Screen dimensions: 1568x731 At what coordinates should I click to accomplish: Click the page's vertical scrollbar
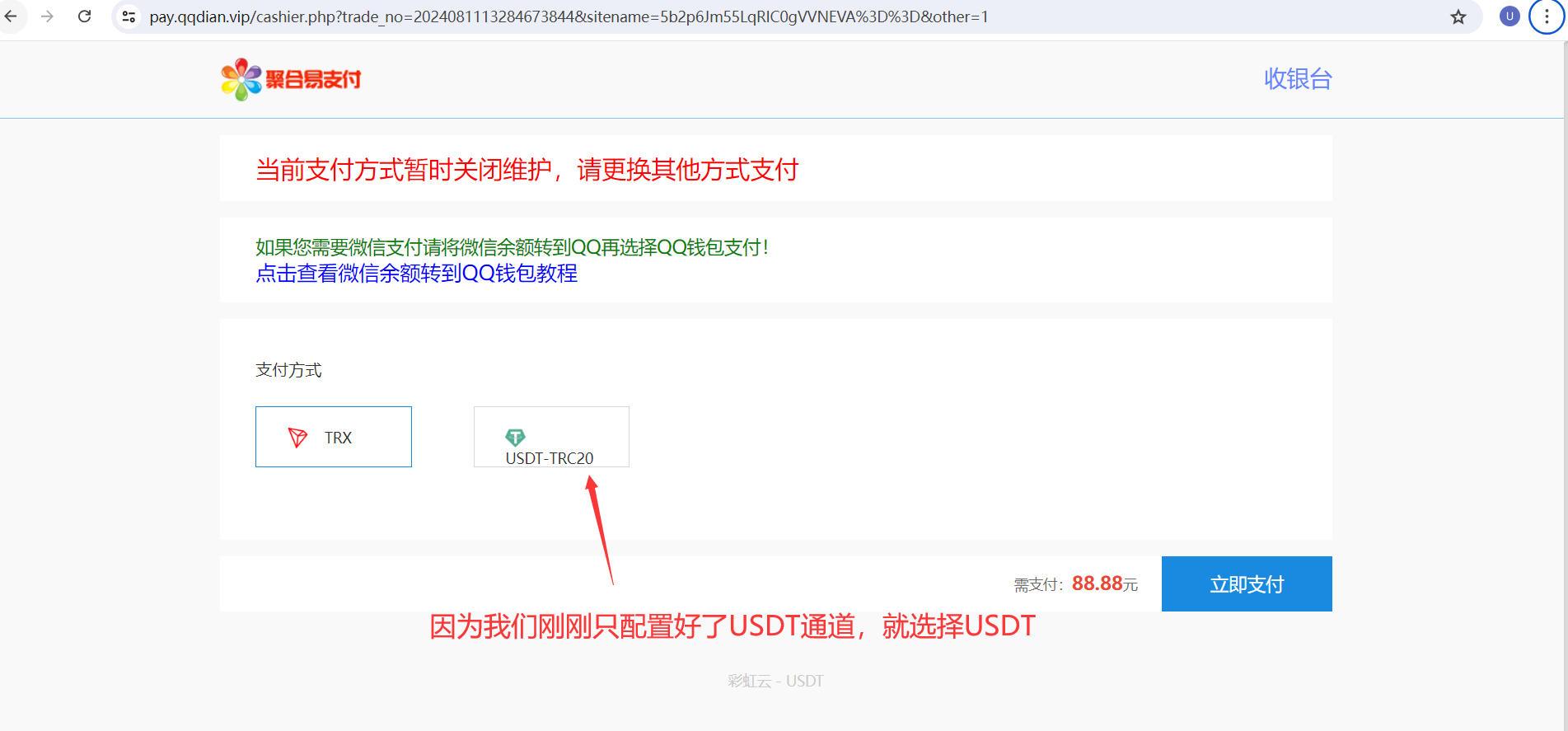[1565, 386]
